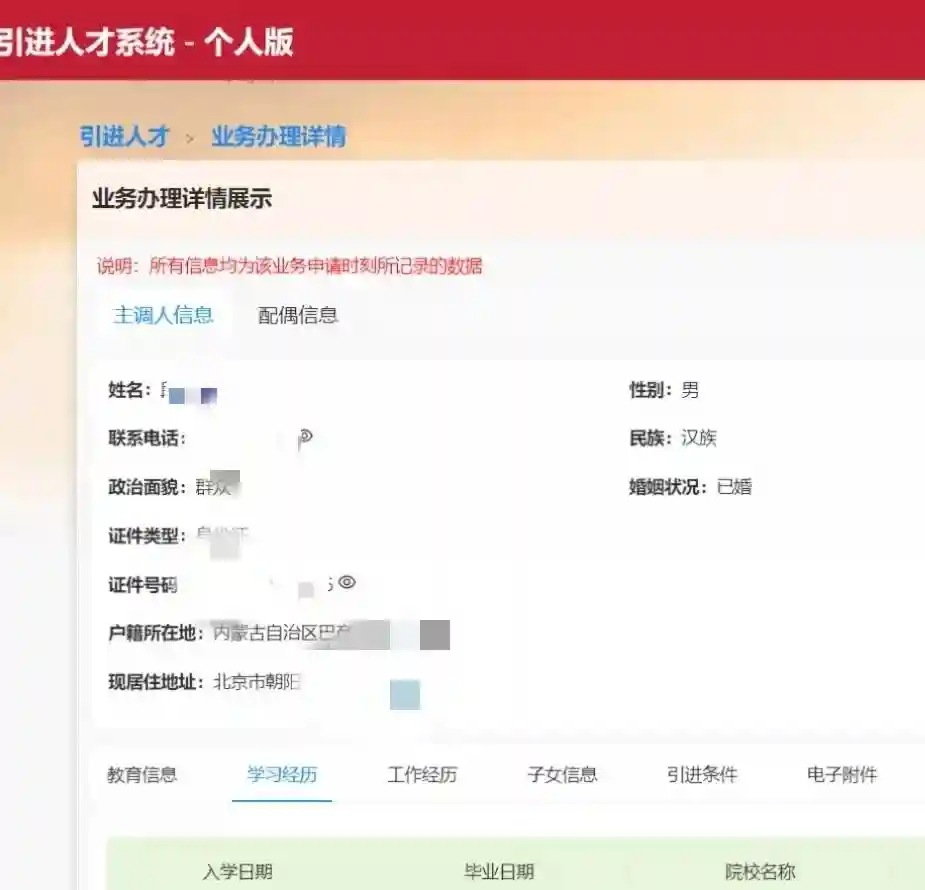Go back to 引进人才 breadcrumb
Screen dimensions: 925x890
[x=125, y=137]
